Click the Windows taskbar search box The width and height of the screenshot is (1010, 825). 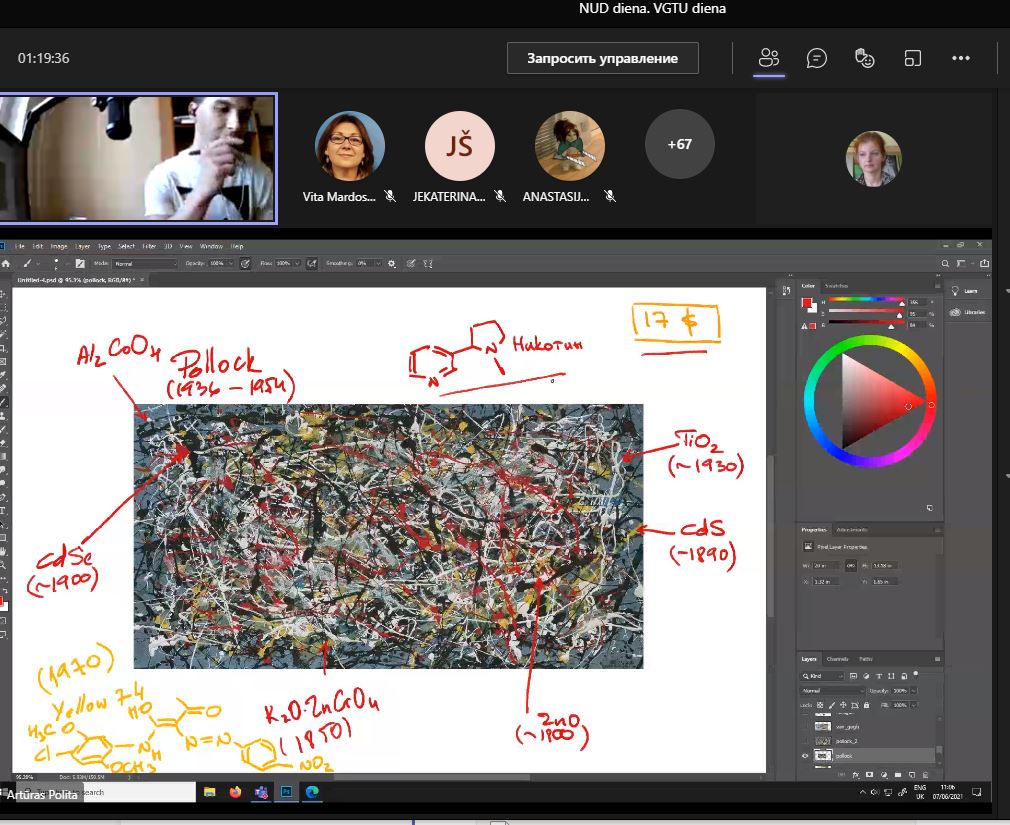106,792
